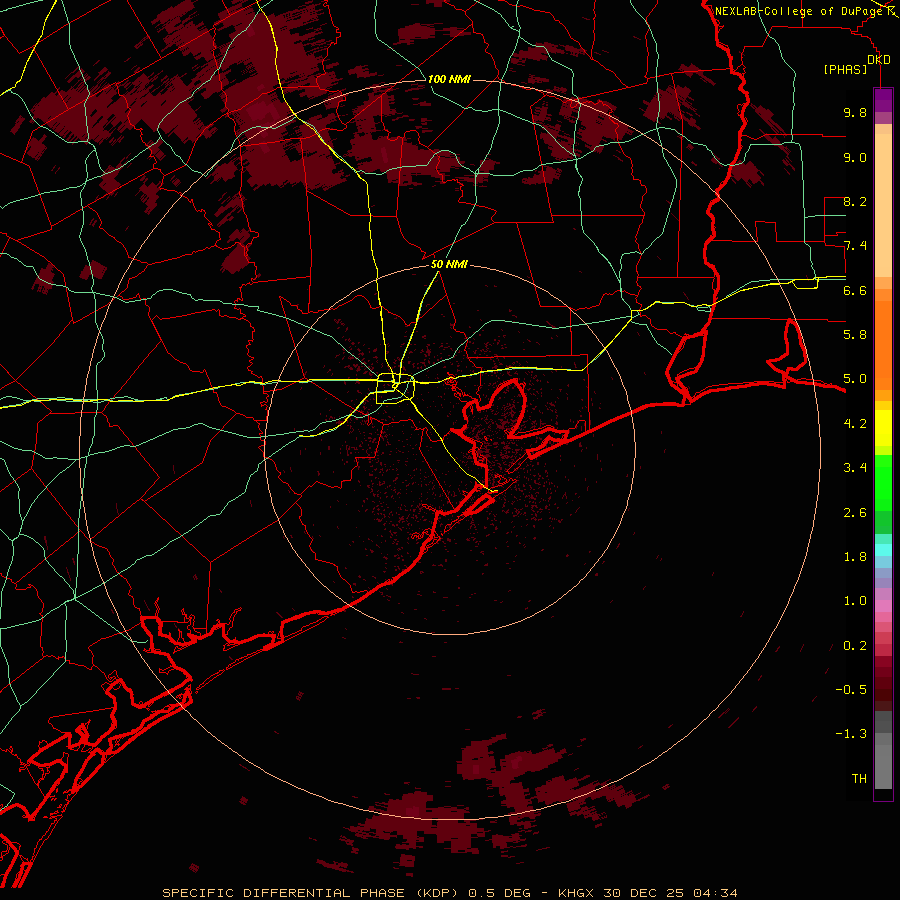
Task: Click the dark green swatch beside 2.6
Action: pyautogui.click(x=883, y=522)
